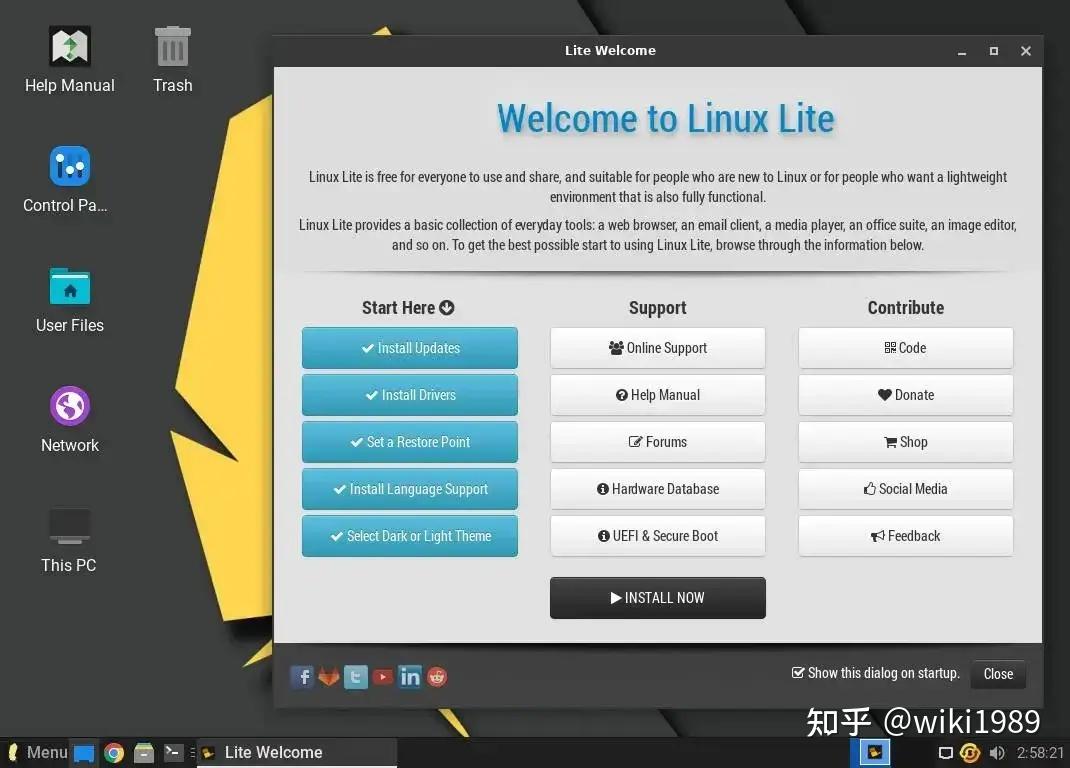Toggle Install Language Support option
Image resolution: width=1070 pixels, height=768 pixels.
pos(409,489)
